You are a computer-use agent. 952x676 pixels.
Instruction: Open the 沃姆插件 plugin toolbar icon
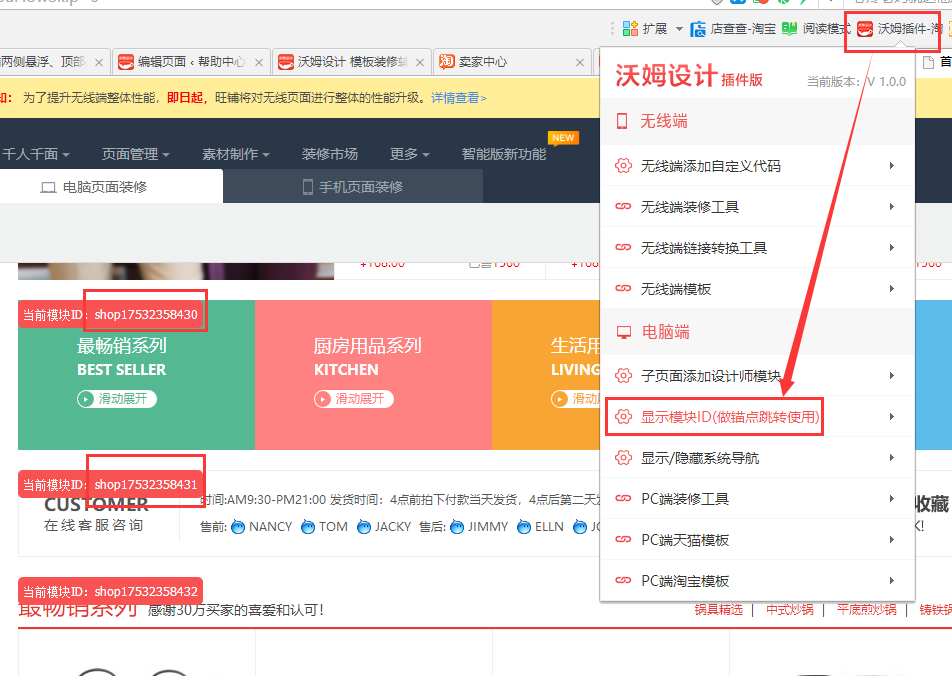pos(865,29)
